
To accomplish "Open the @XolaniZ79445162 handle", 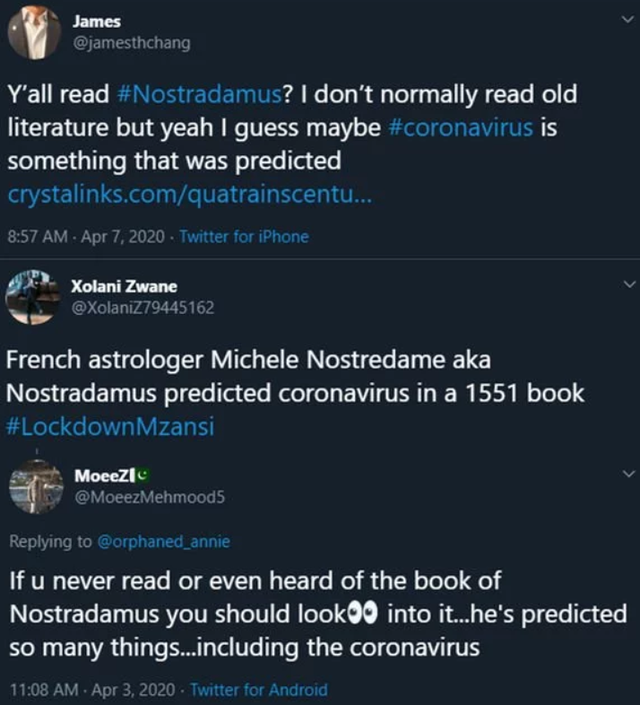I will pos(142,306).
